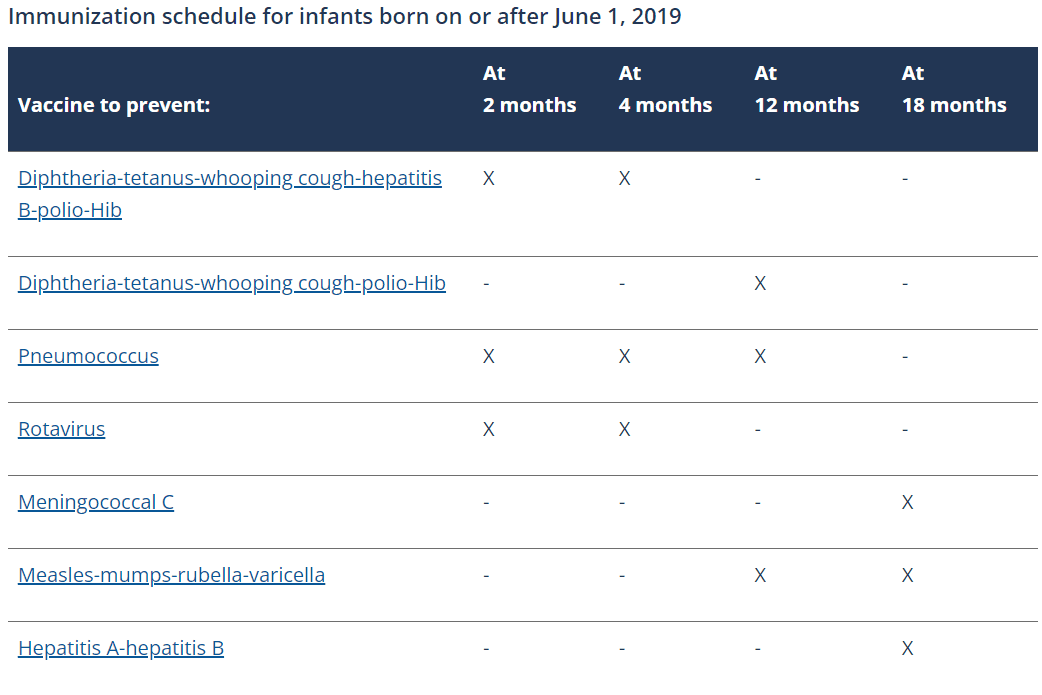This screenshot has height=695, width=1042.
Task: Open the Rotavirus vaccine link
Action: tap(61, 429)
